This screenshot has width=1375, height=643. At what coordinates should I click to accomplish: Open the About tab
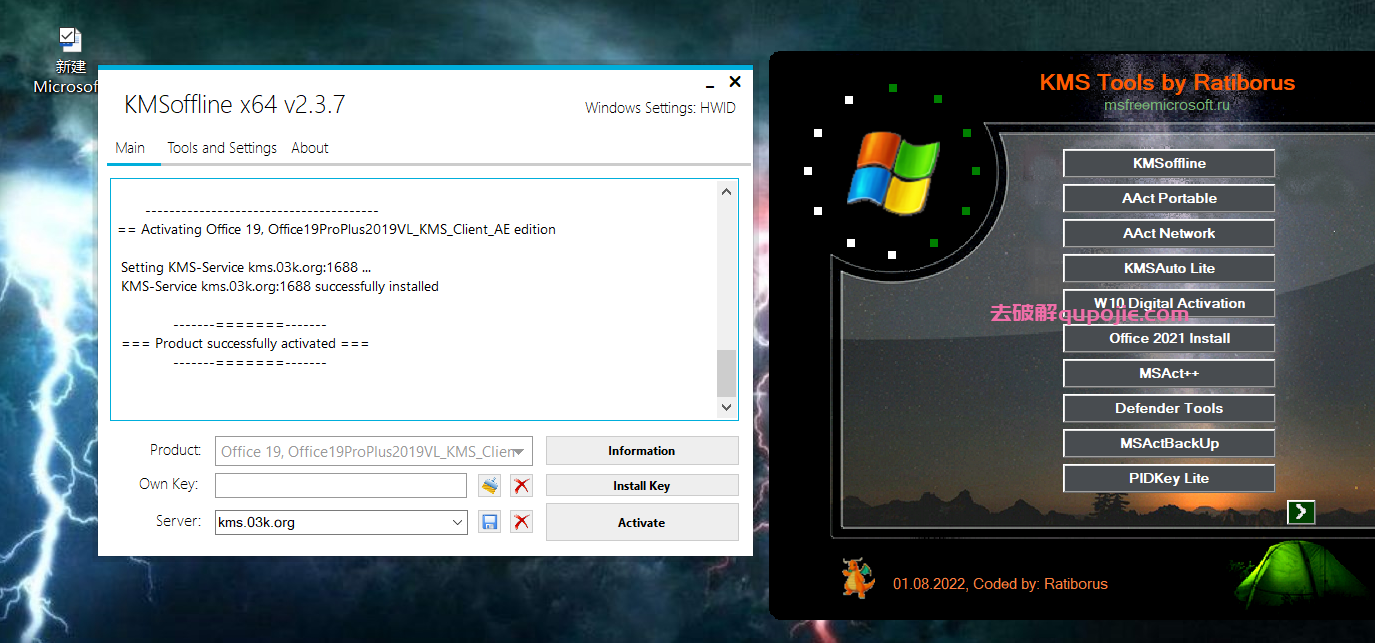pos(310,148)
